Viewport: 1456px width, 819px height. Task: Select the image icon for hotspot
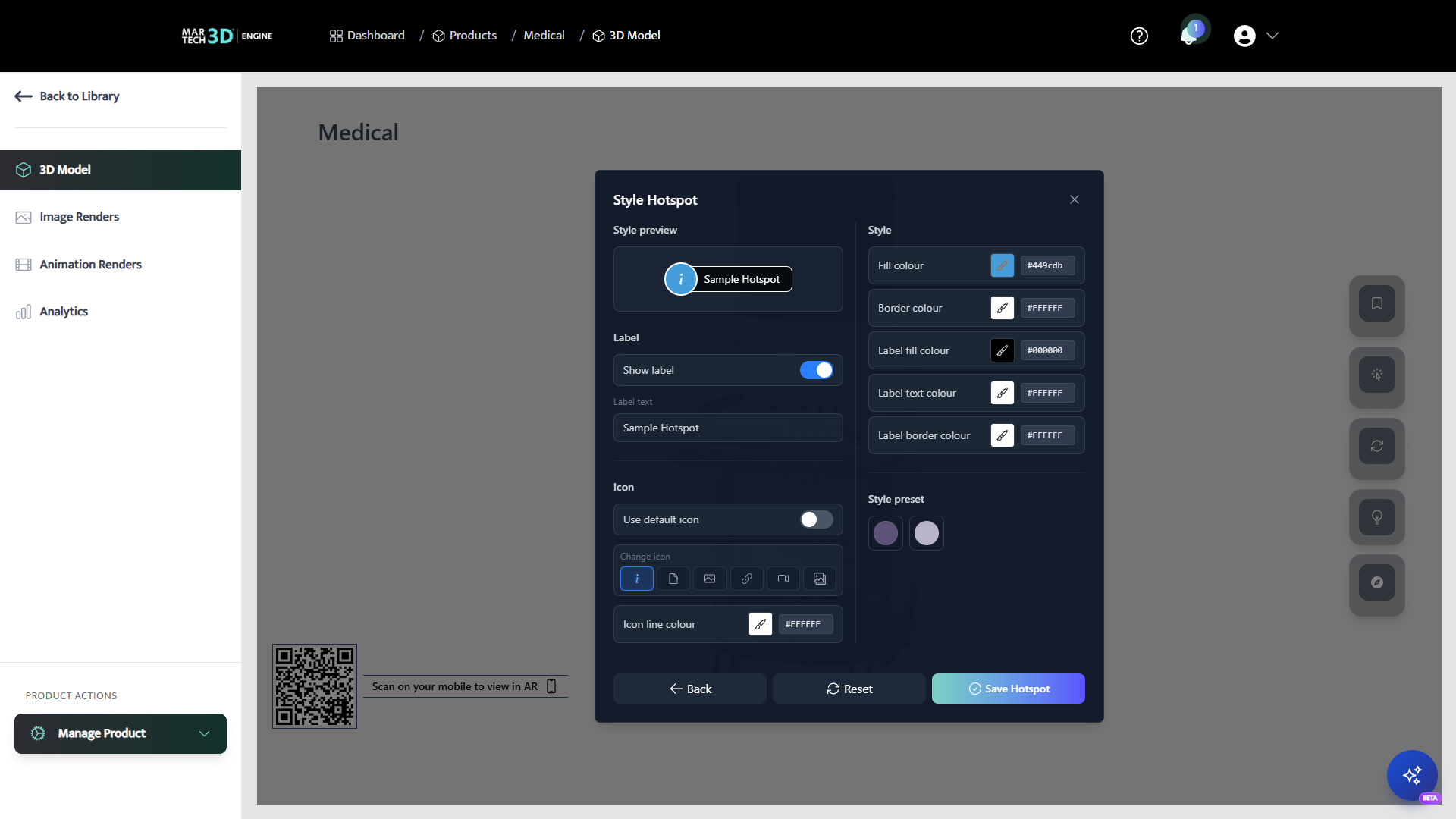pos(710,579)
